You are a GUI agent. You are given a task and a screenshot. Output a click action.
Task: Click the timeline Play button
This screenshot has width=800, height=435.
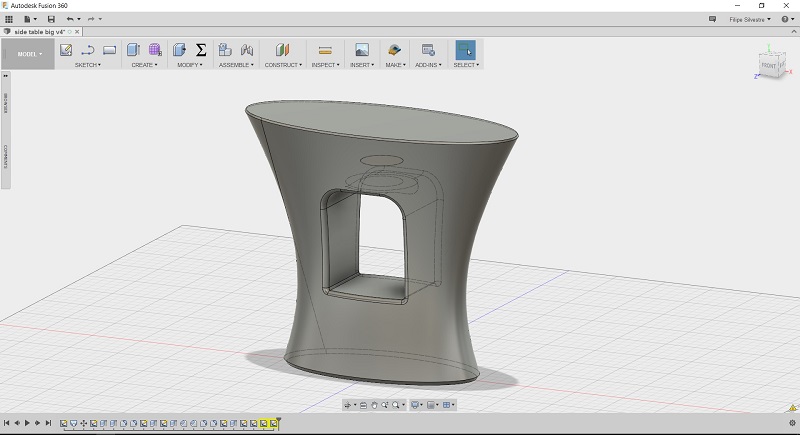[x=28, y=423]
